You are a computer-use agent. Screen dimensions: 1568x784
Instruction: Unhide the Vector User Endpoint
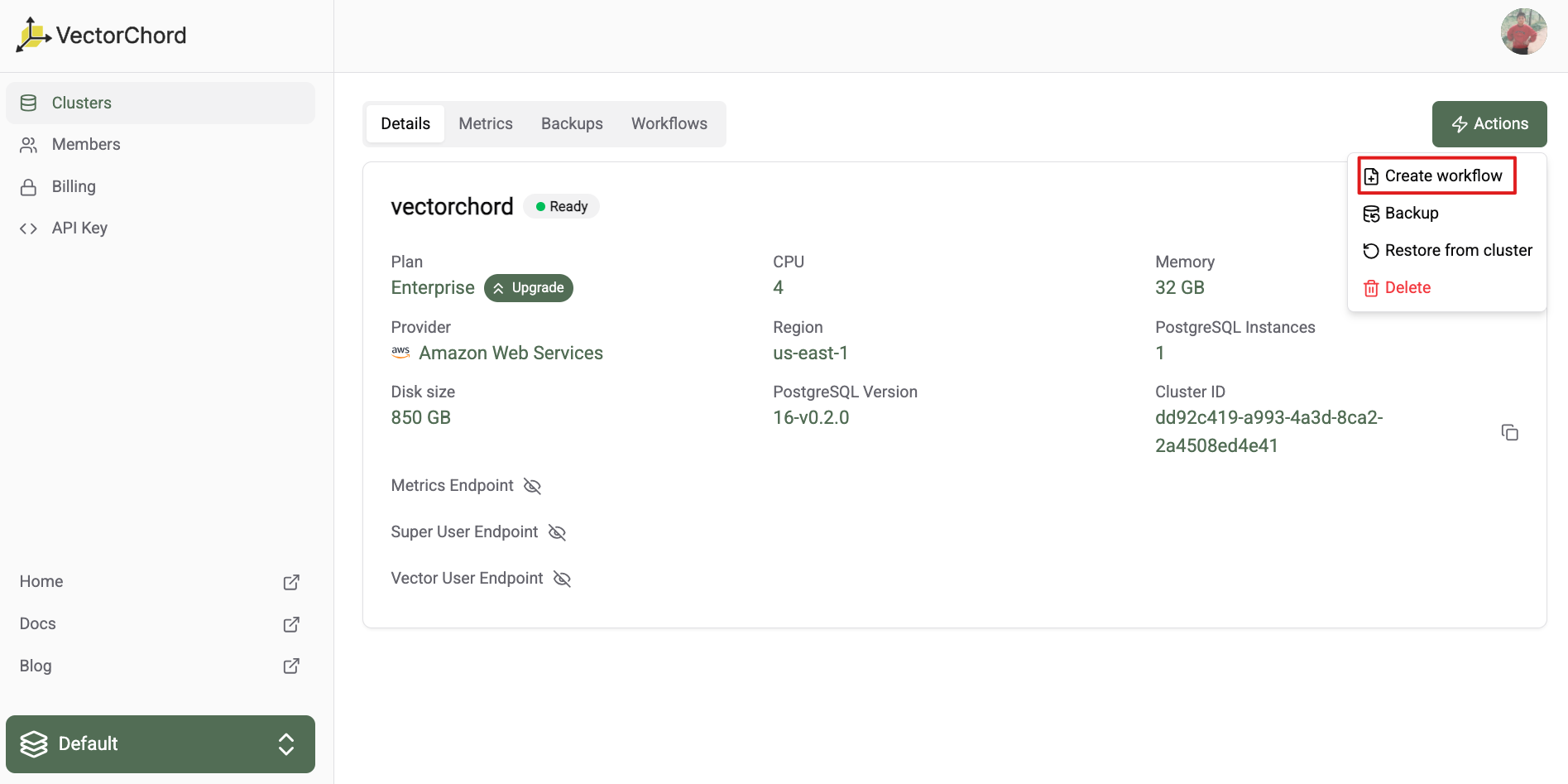pyautogui.click(x=562, y=579)
